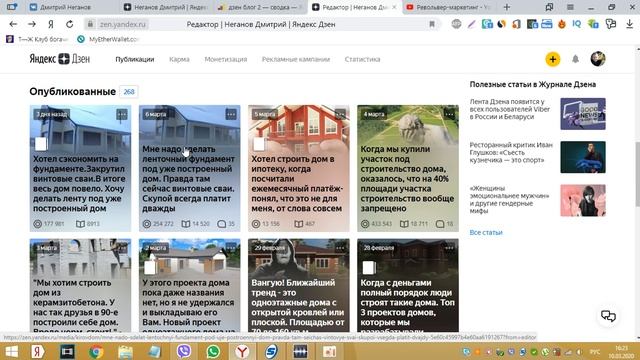Click the Яндекс Дзен logo
This screenshot has height=360, width=640.
[x=60, y=59]
